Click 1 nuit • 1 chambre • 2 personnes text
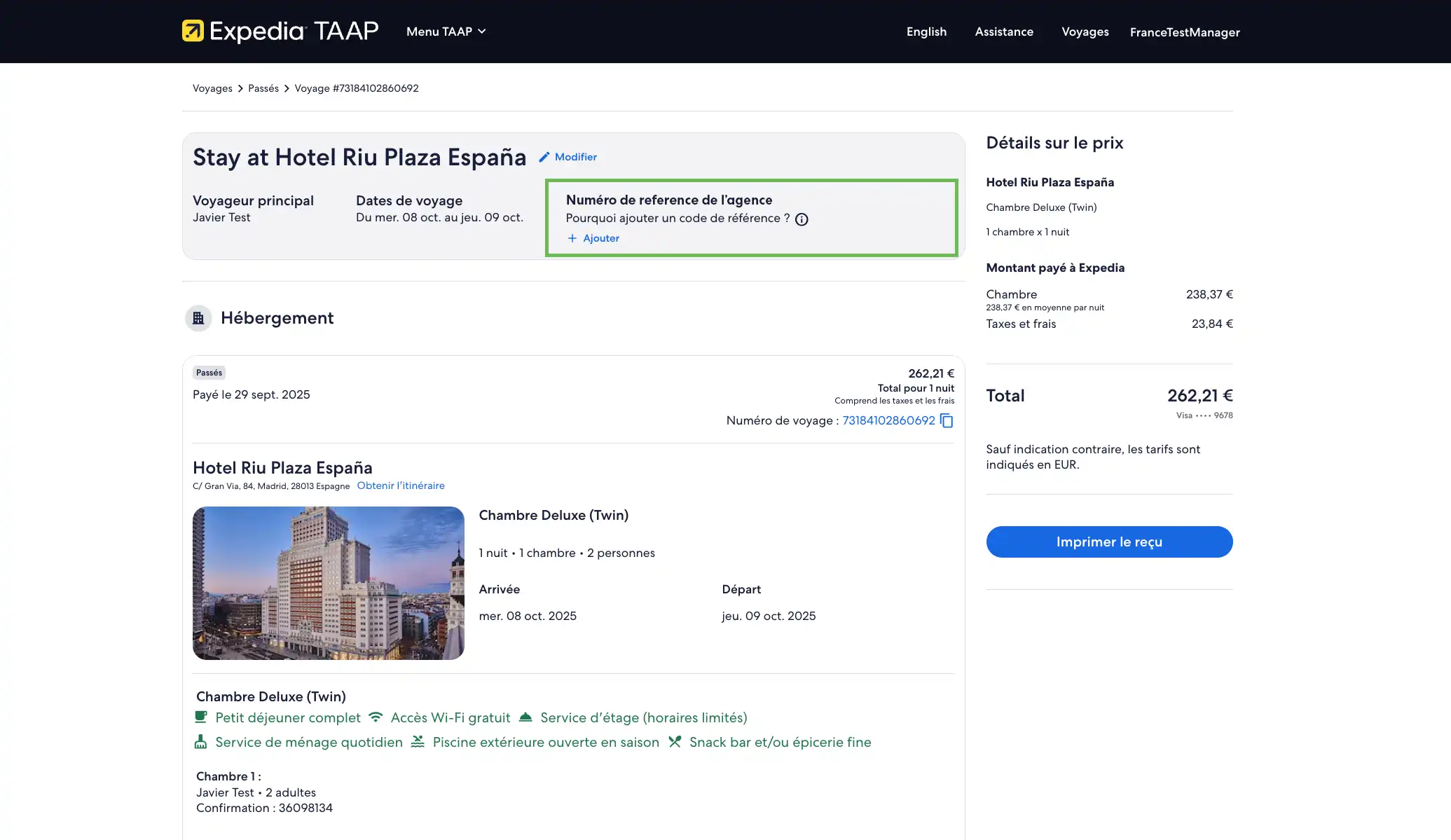This screenshot has width=1451, height=840. [x=567, y=553]
